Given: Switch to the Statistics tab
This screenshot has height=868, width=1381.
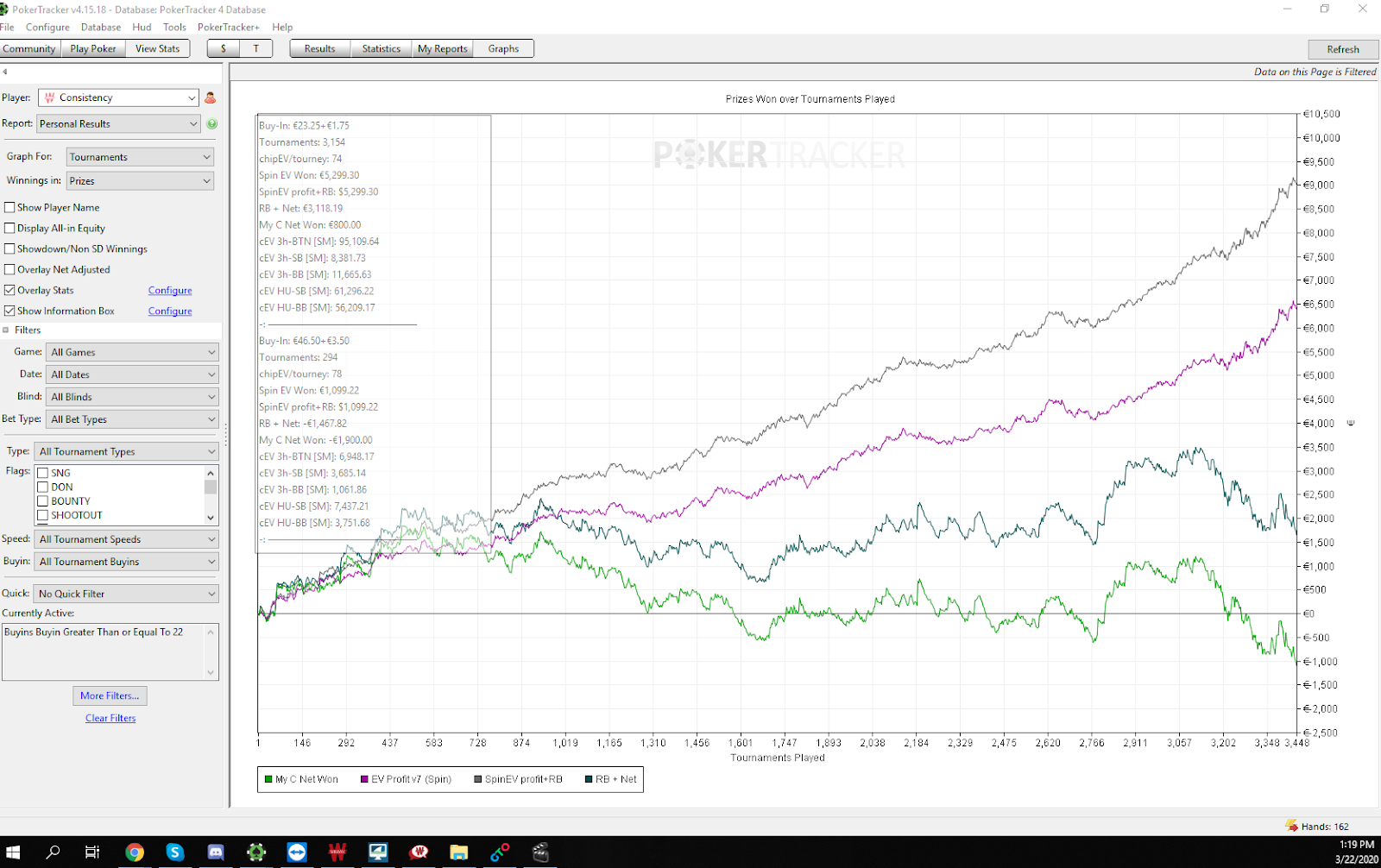Looking at the screenshot, I should 381,48.
